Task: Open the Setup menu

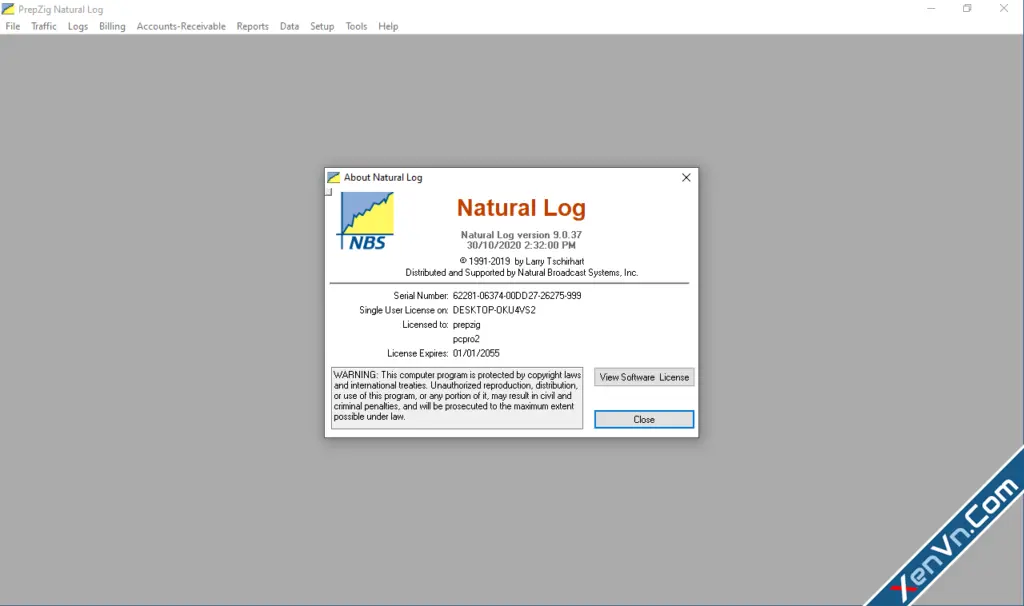Action: 322,26
